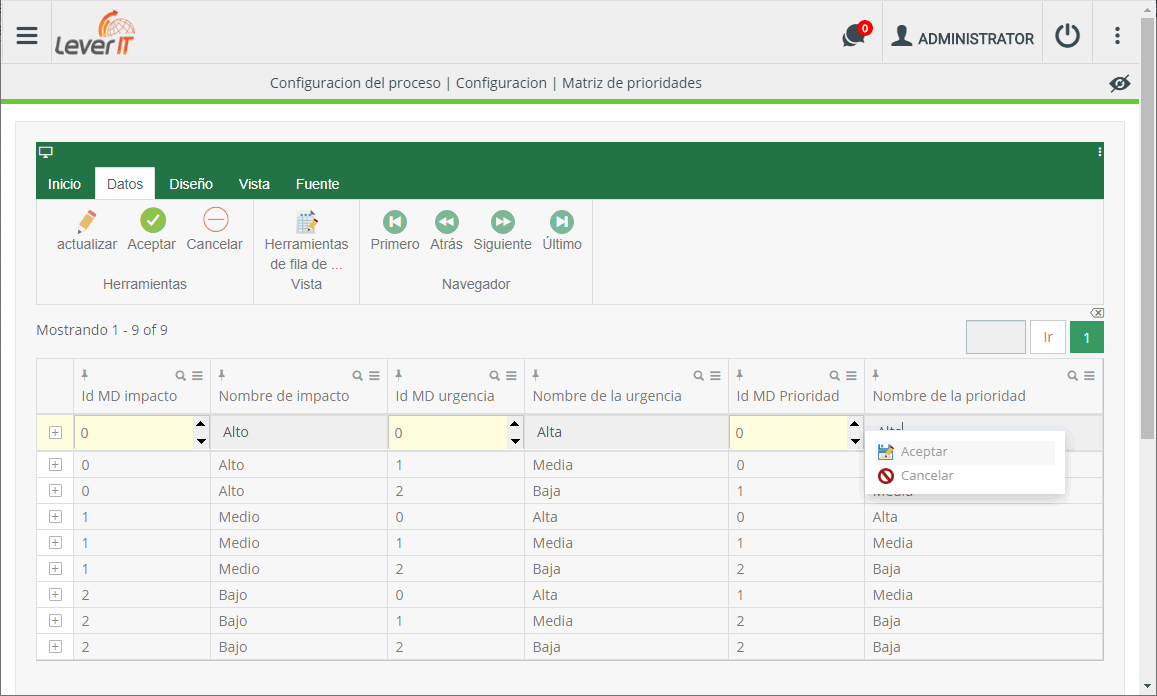Choose Cancelar in the popup menu

tap(965, 476)
